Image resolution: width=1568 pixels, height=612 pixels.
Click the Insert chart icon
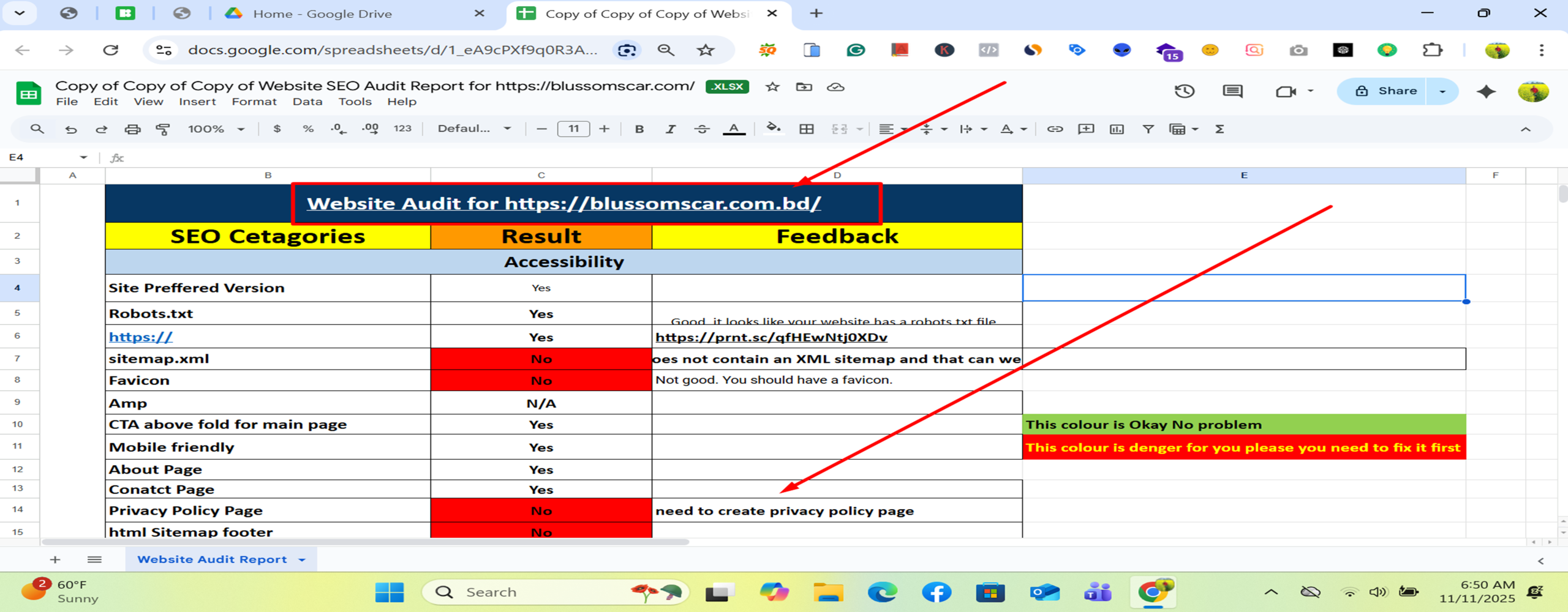coord(1116,129)
